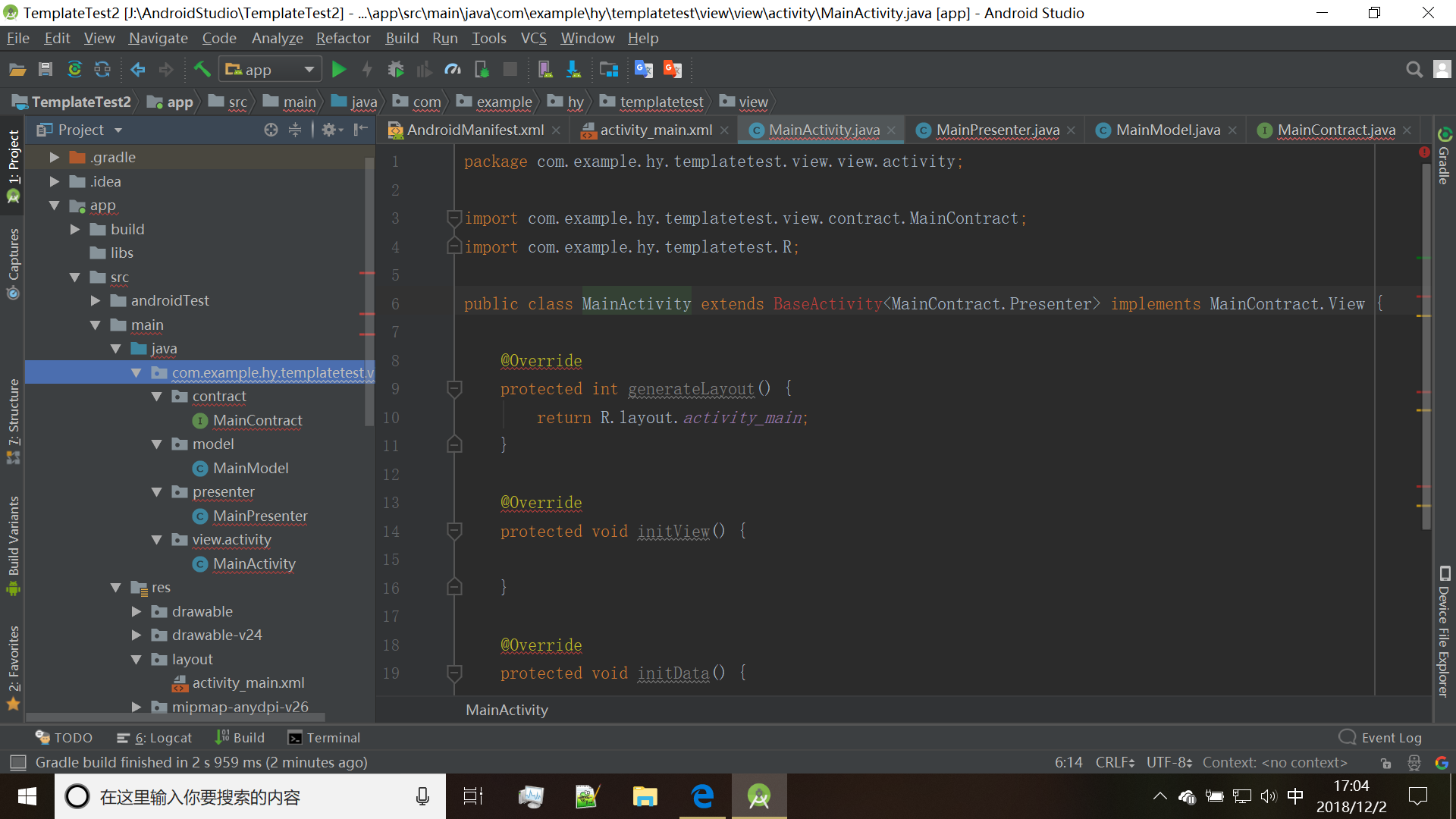Collapse all in Project panel icon
1456x819 pixels.
[x=295, y=130]
